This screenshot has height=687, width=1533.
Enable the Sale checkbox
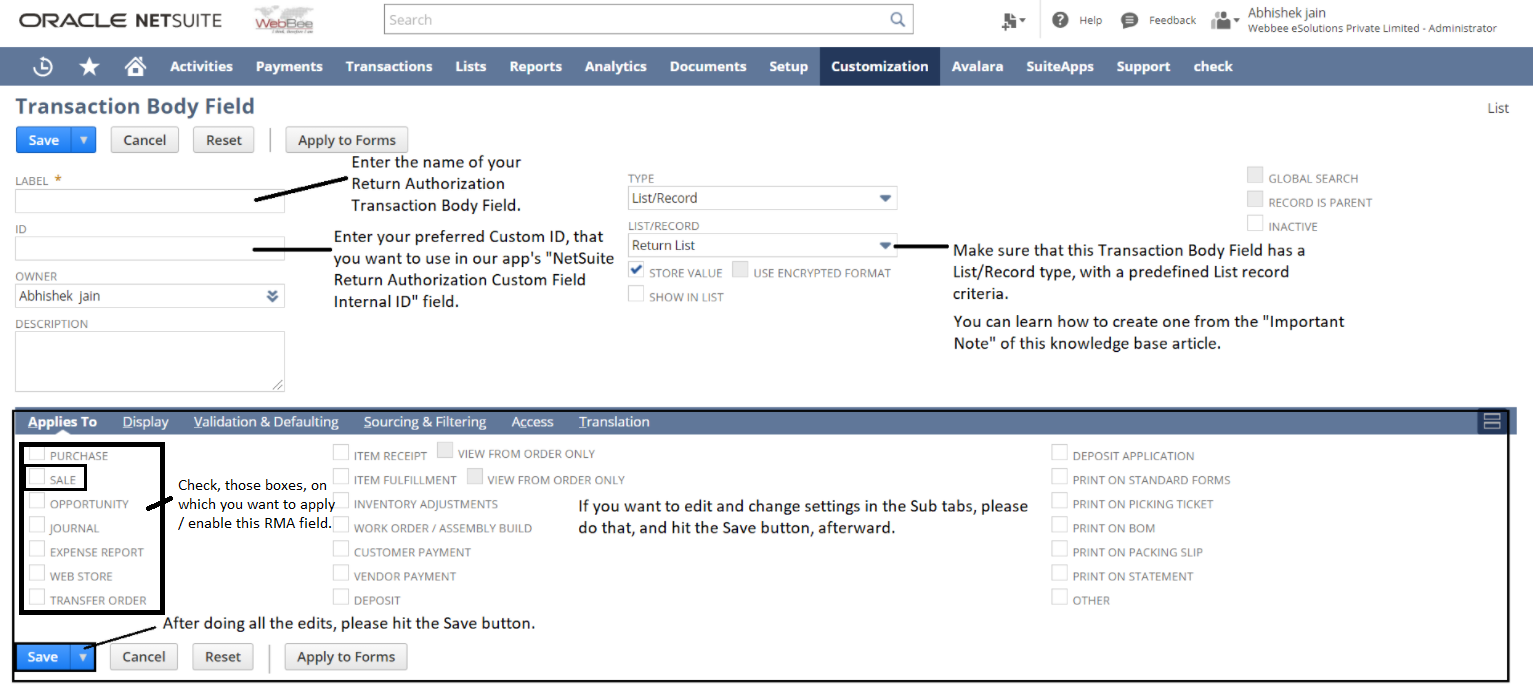pos(37,479)
